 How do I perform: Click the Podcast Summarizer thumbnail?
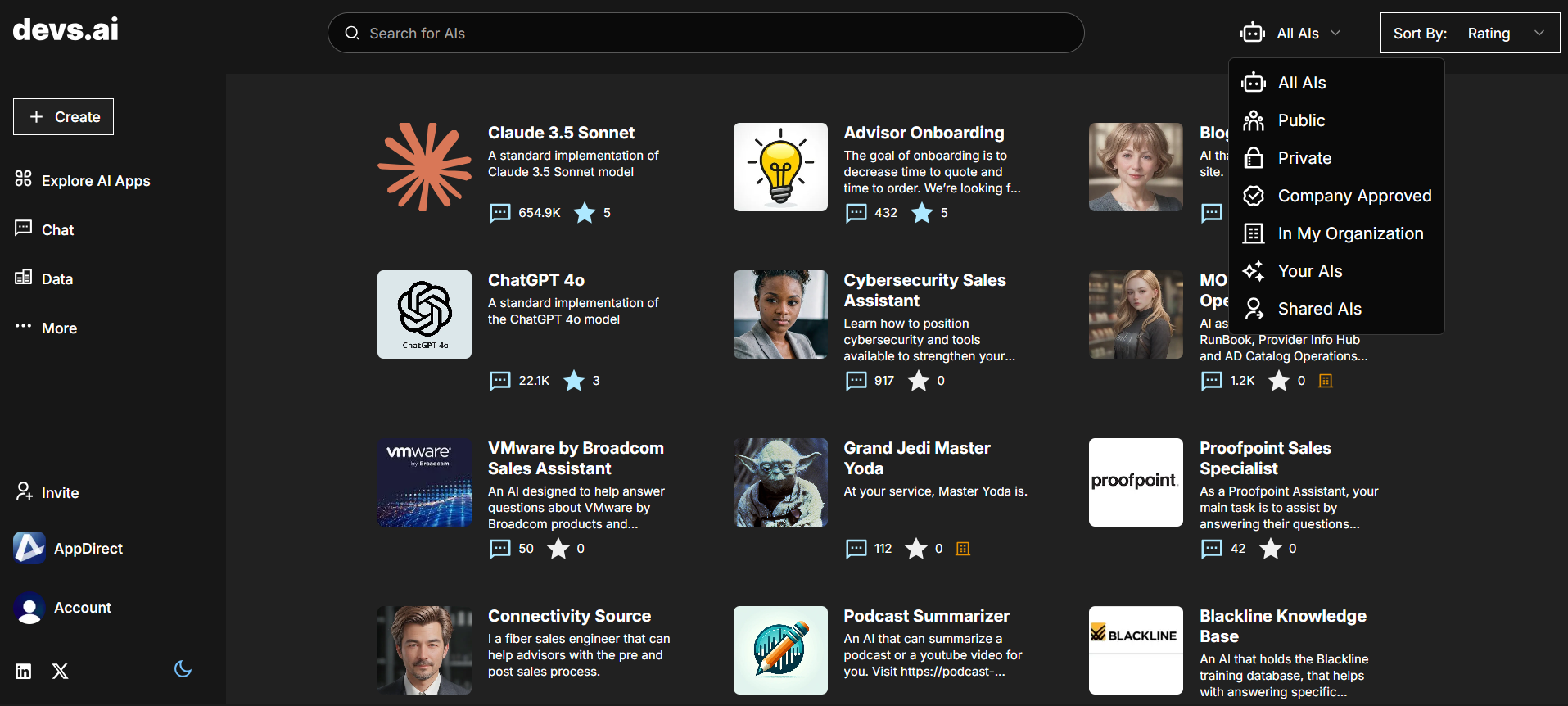780,650
